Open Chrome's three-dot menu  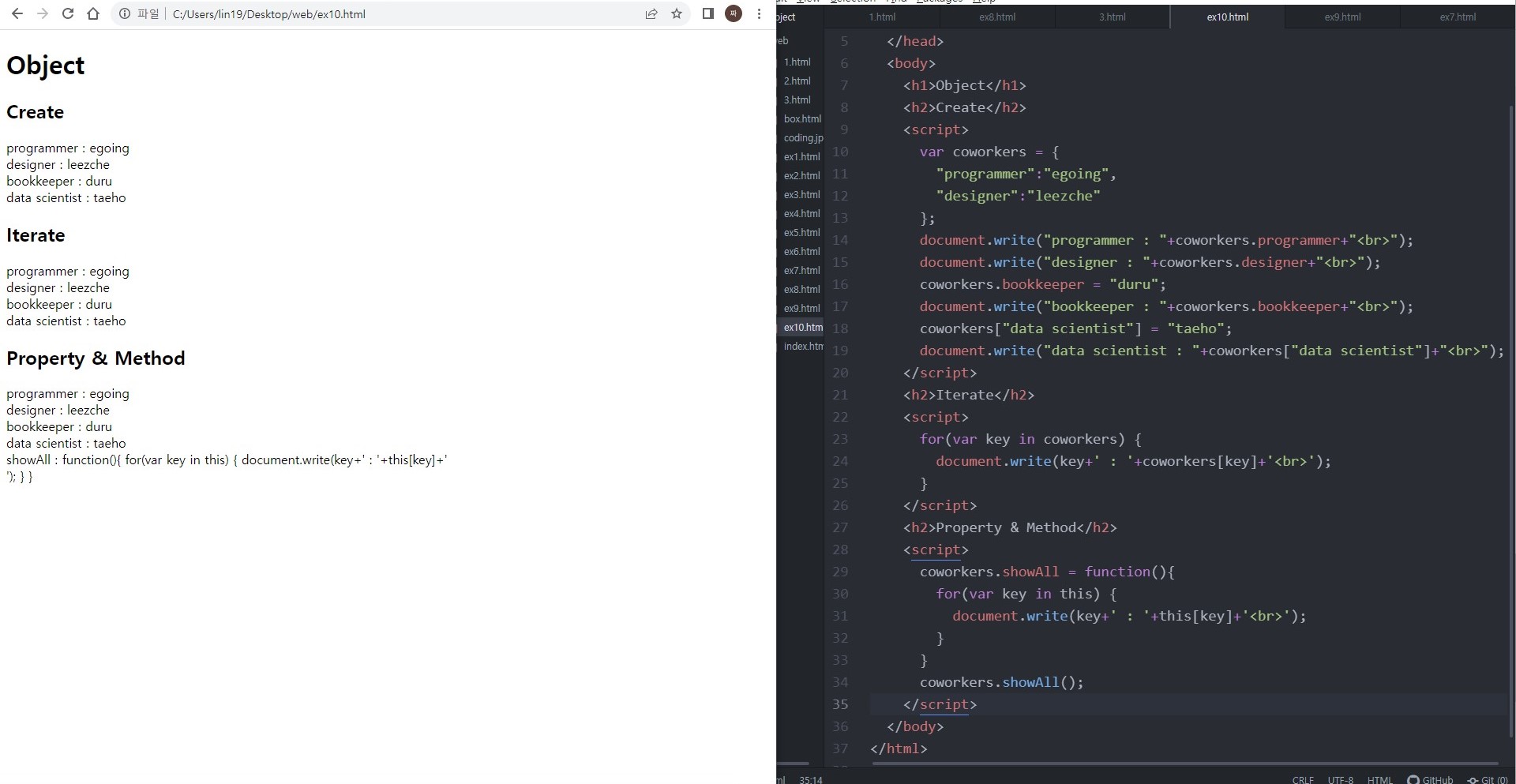(759, 13)
